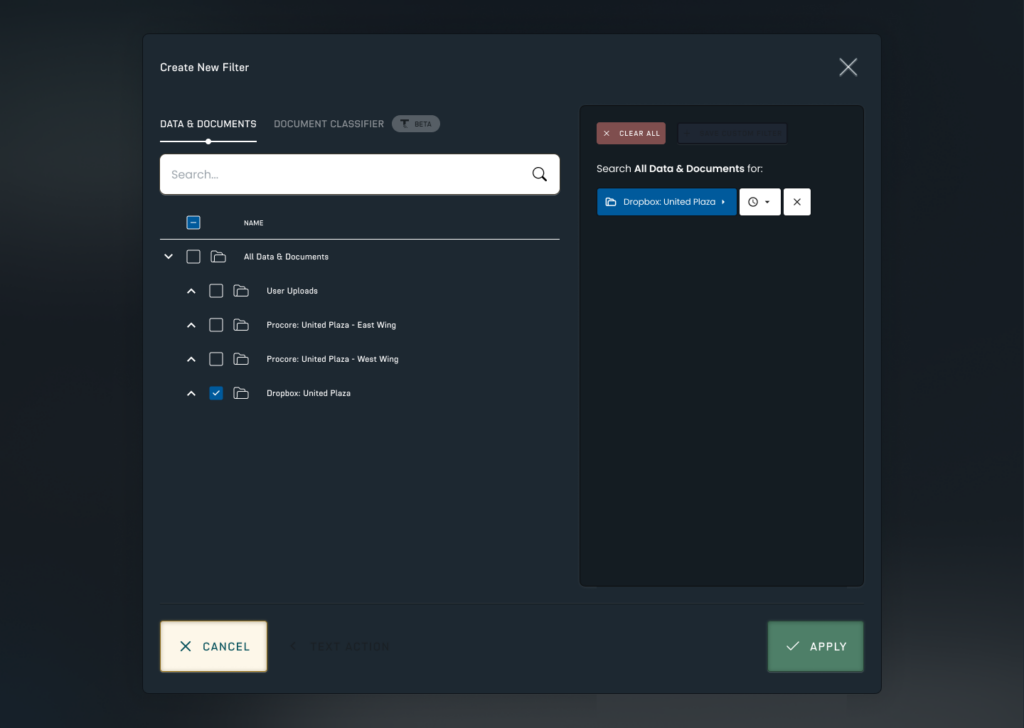Uncheck the Dropbox: United Plaza checkbox

[216, 393]
